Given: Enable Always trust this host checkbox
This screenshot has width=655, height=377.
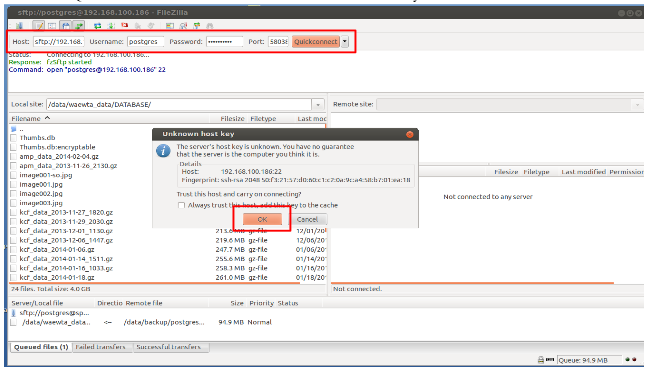Looking at the screenshot, I should pyautogui.click(x=181, y=205).
